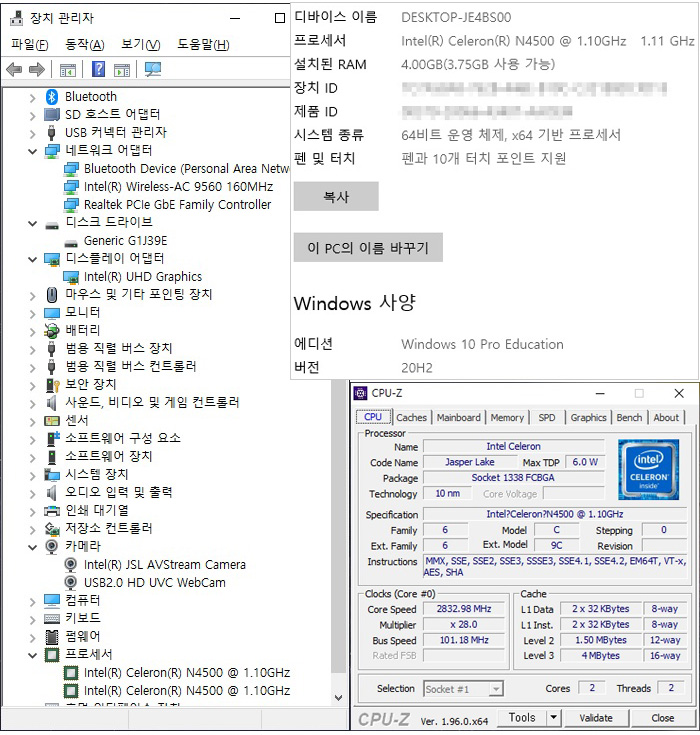
Task: Click the 보안 장치 security device icon
Action: click(x=53, y=385)
